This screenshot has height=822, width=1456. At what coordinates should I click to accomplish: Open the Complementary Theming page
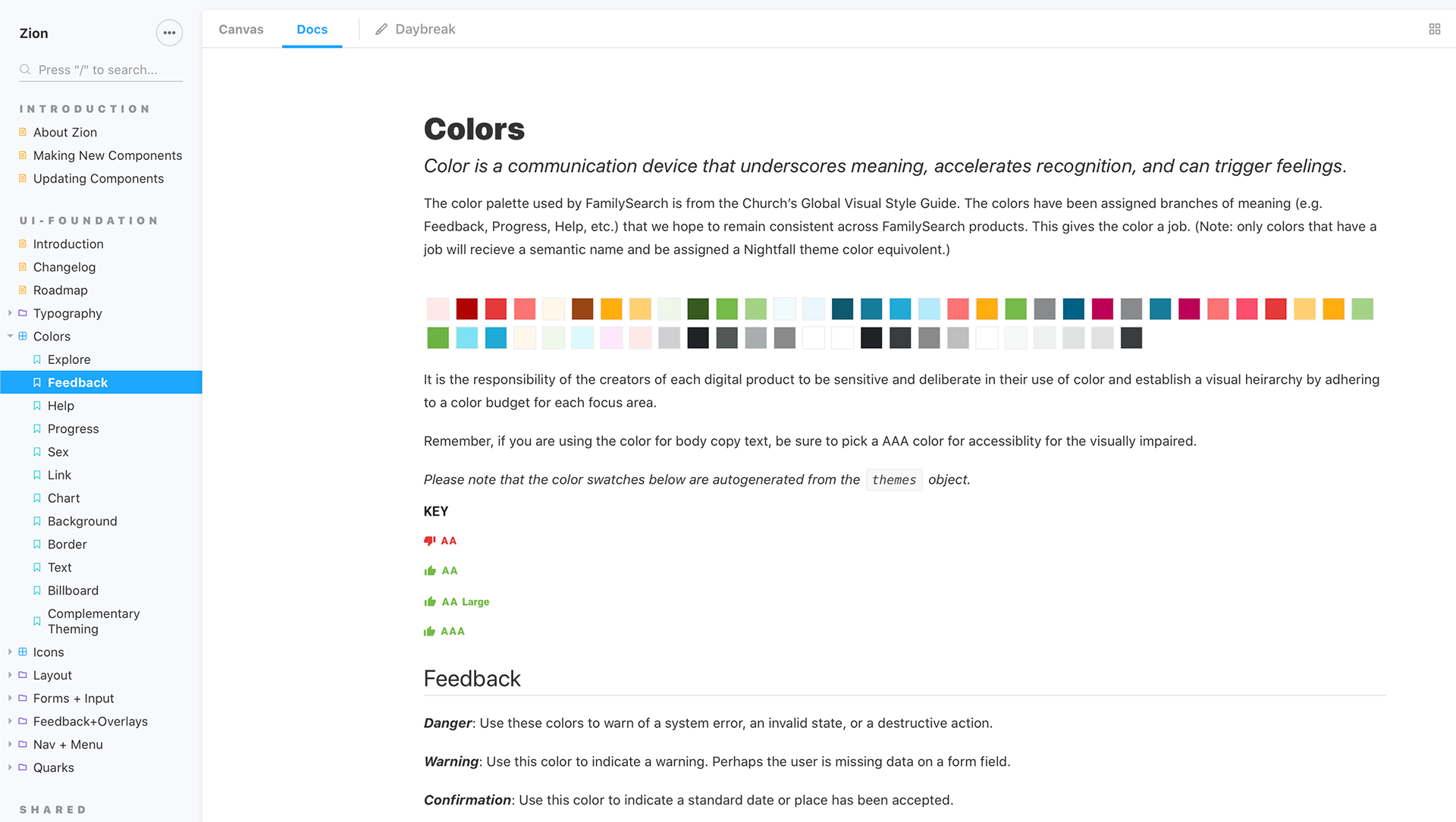coord(93,621)
